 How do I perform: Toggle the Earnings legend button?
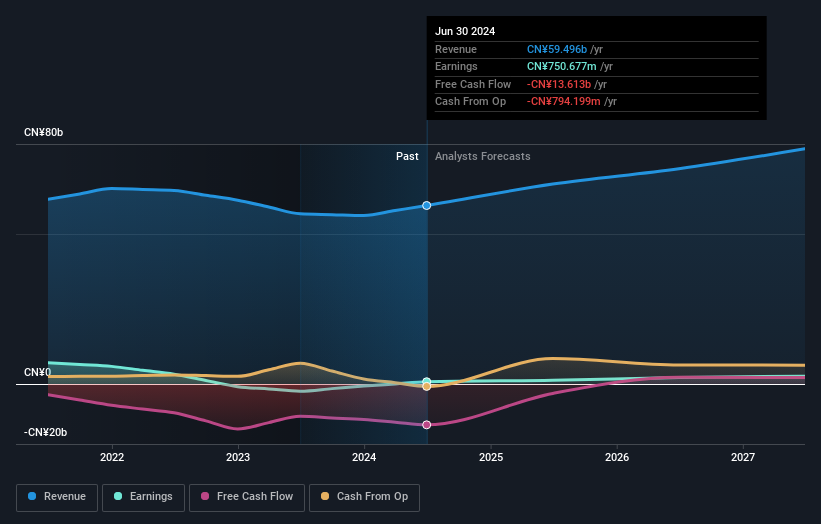(143, 497)
